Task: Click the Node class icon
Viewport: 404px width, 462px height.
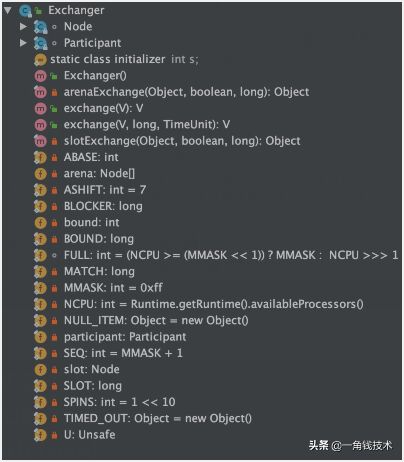Action: click(40, 27)
